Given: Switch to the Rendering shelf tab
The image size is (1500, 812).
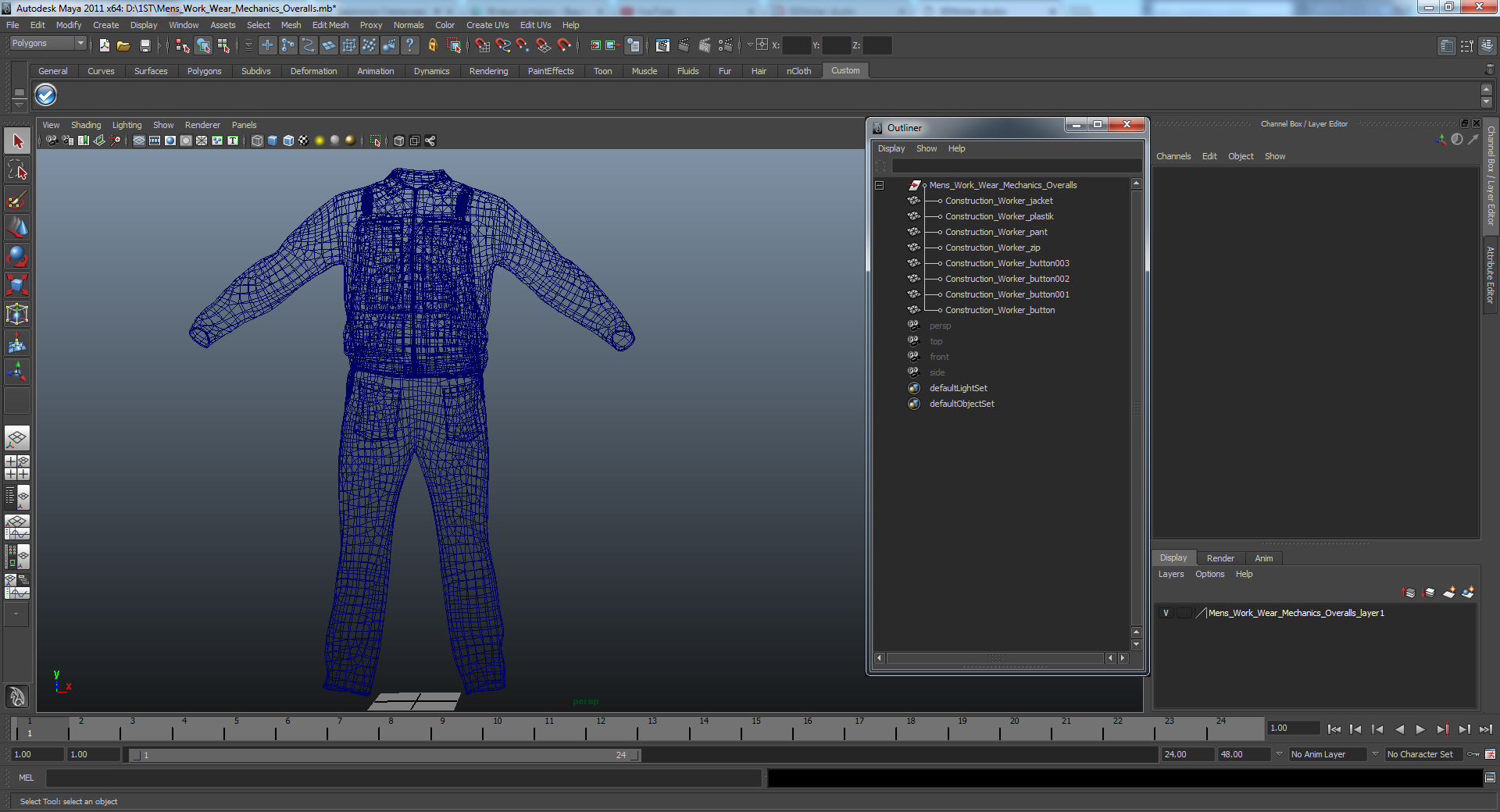Looking at the screenshot, I should click(x=488, y=71).
